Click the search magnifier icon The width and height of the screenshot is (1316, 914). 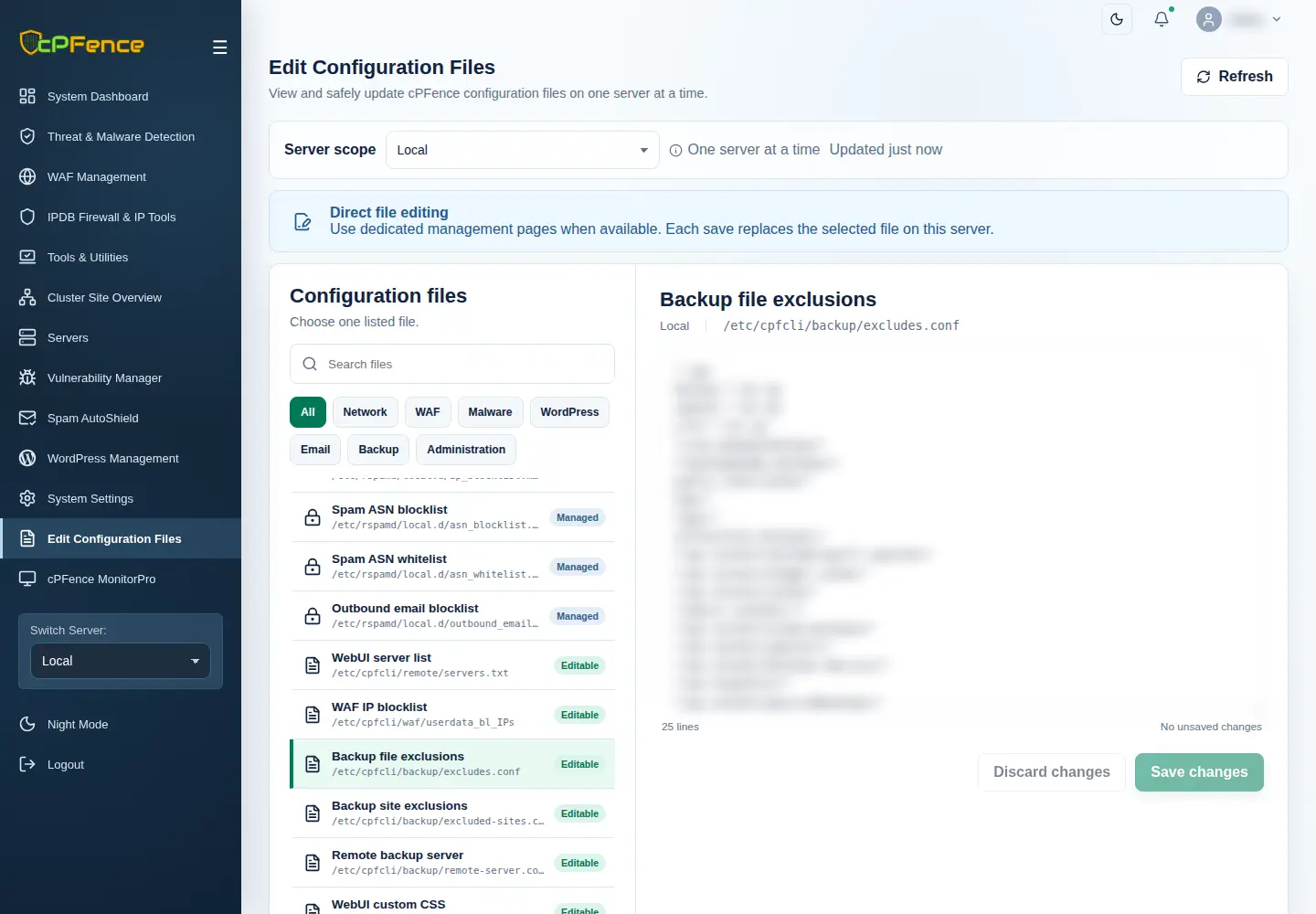tap(310, 364)
